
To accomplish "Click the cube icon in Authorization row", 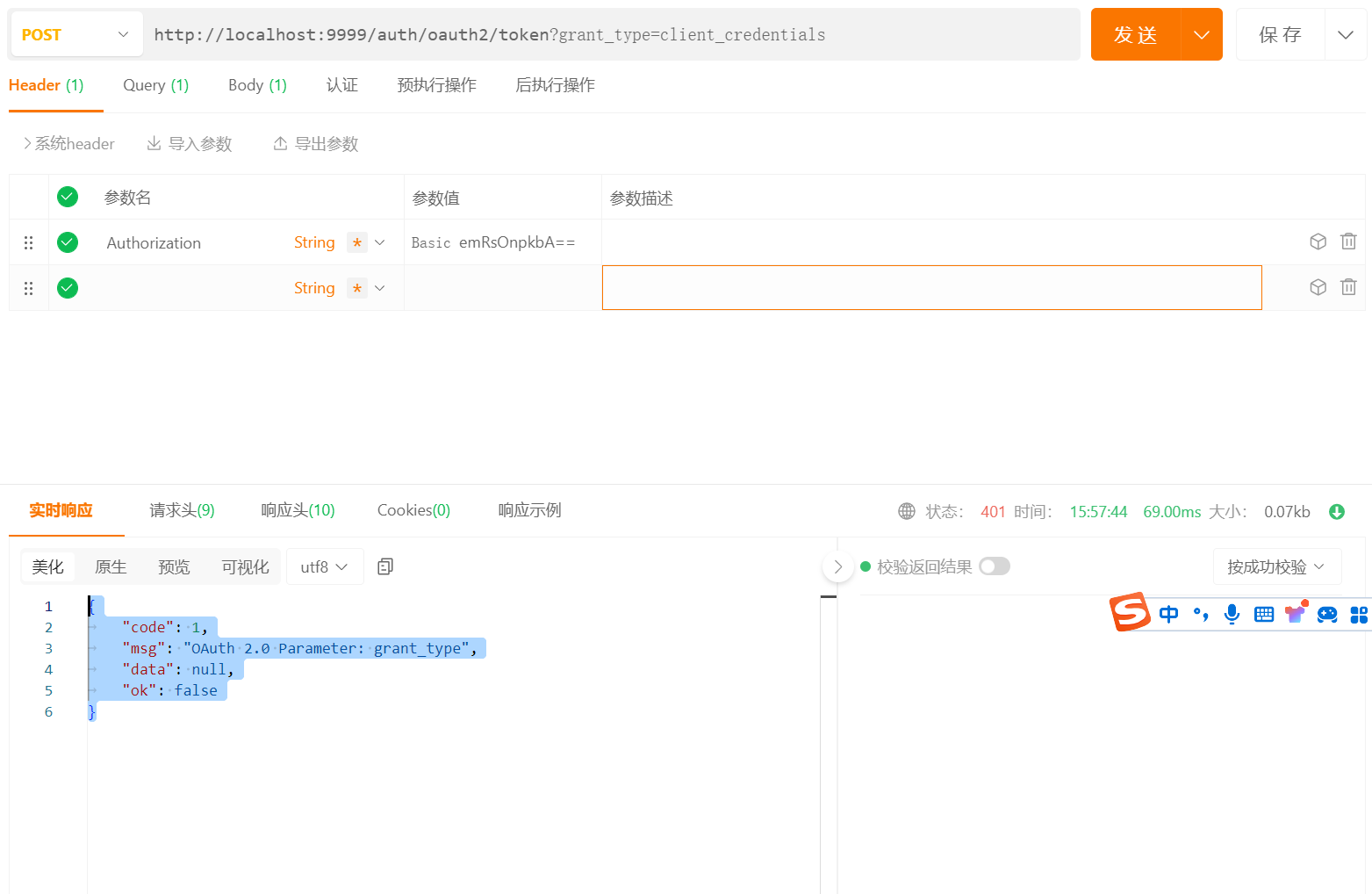I will click(x=1318, y=242).
